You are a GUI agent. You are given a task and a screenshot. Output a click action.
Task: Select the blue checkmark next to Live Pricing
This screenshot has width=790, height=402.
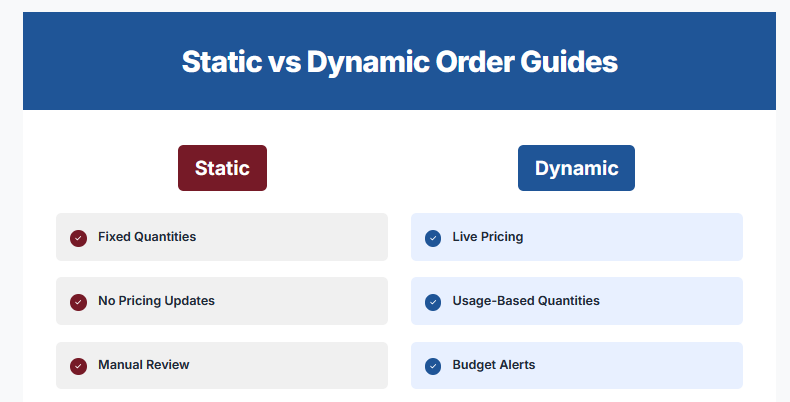tap(433, 238)
